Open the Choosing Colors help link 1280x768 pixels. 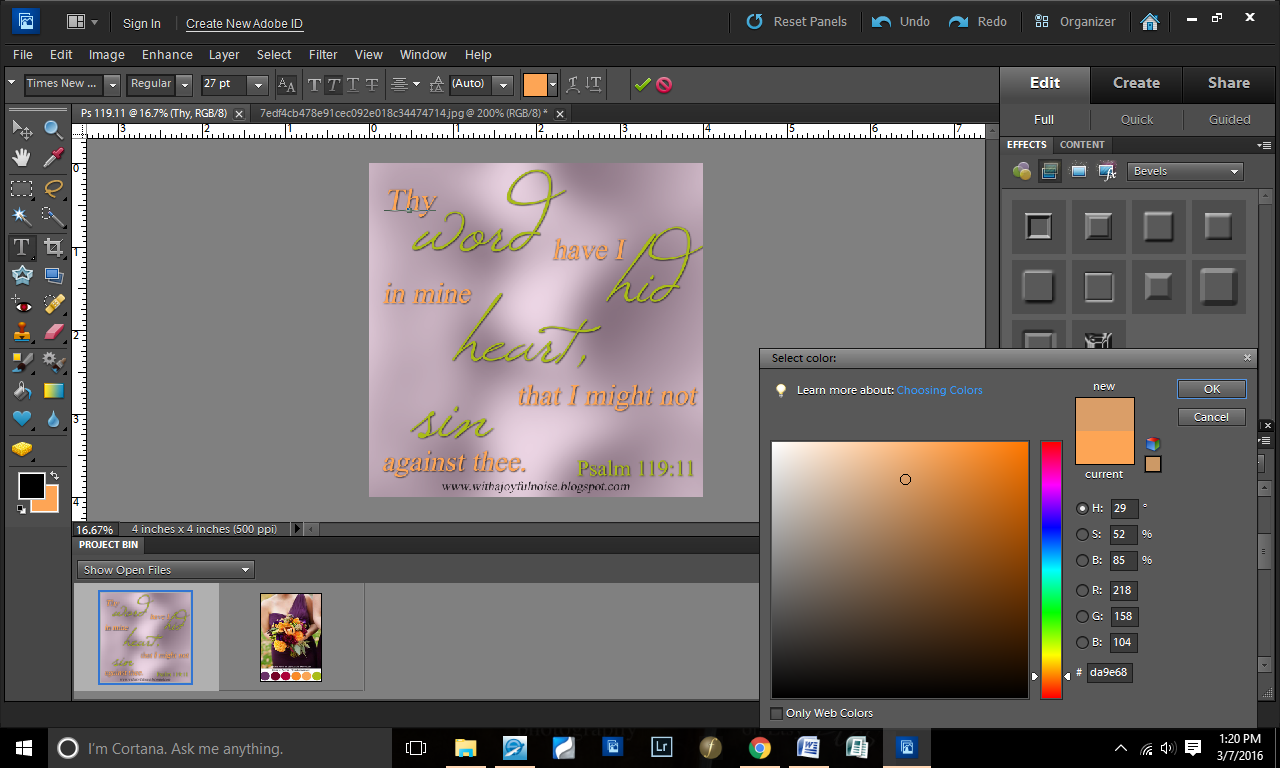point(939,390)
